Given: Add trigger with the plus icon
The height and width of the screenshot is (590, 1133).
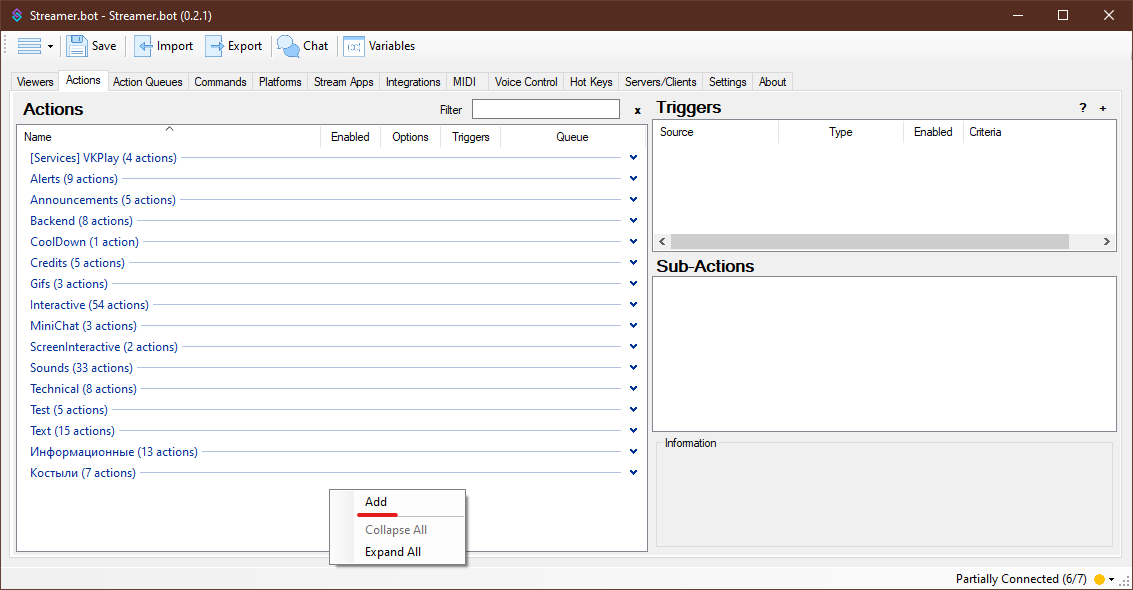Looking at the screenshot, I should [1103, 108].
